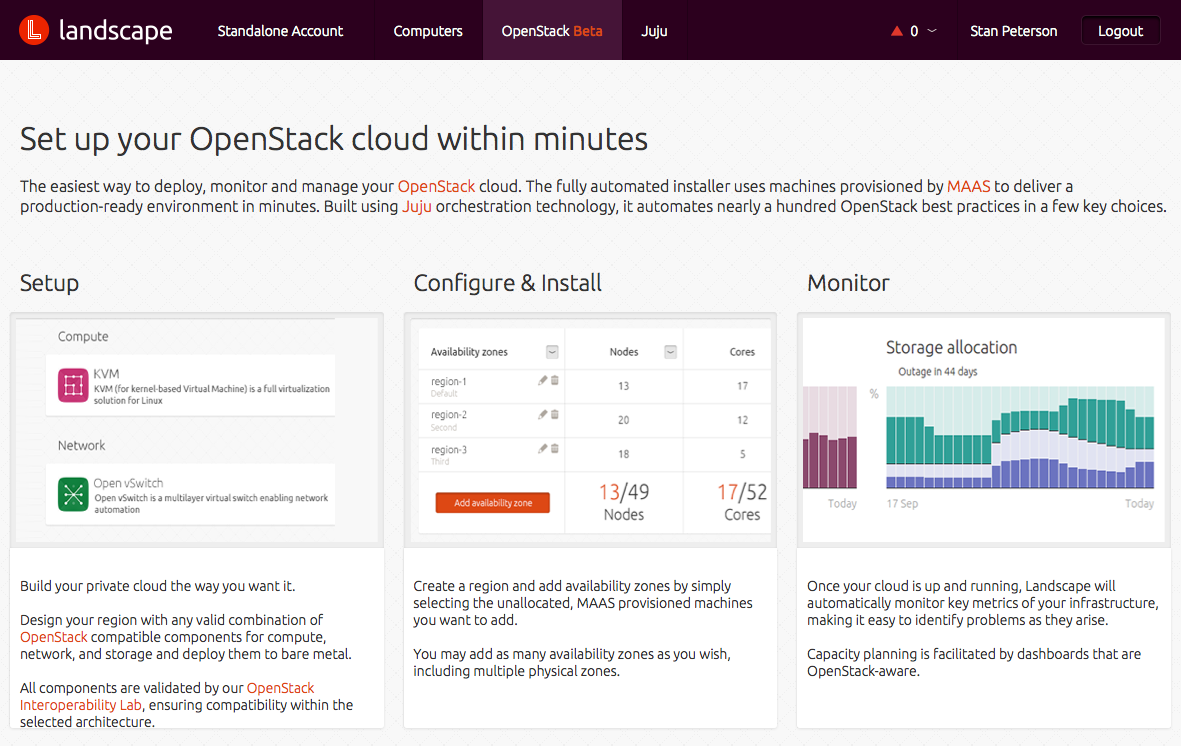Screen dimensions: 1181x746
Task: Delete region-1 using the trash icon
Action: coord(555,380)
